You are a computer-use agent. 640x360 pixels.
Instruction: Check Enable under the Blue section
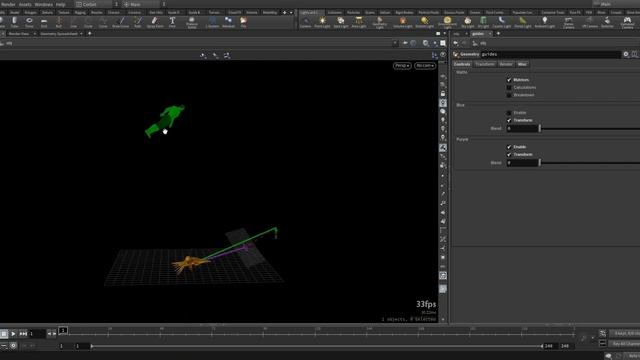(x=509, y=113)
